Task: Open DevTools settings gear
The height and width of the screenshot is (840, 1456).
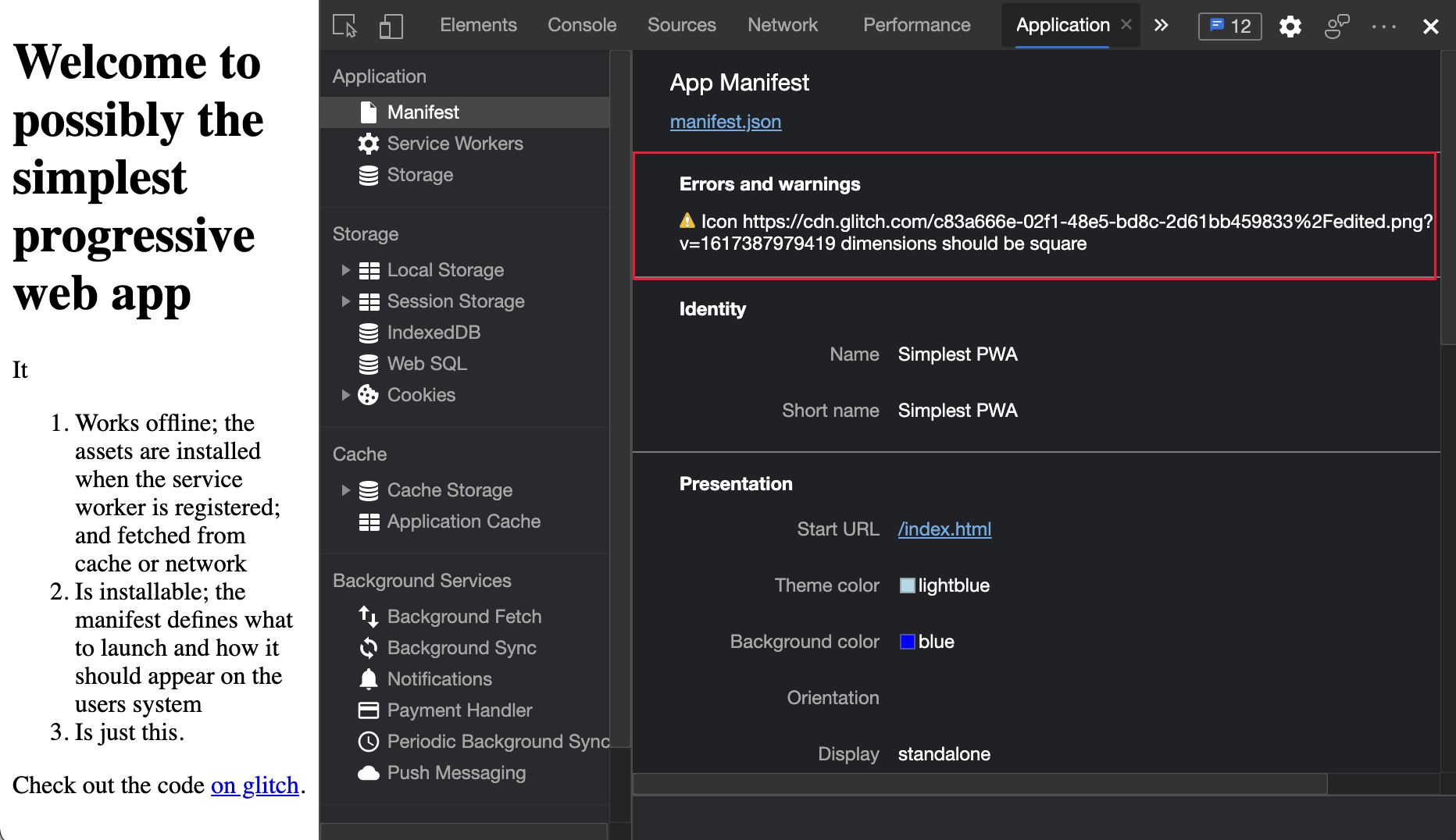Action: pos(1290,27)
